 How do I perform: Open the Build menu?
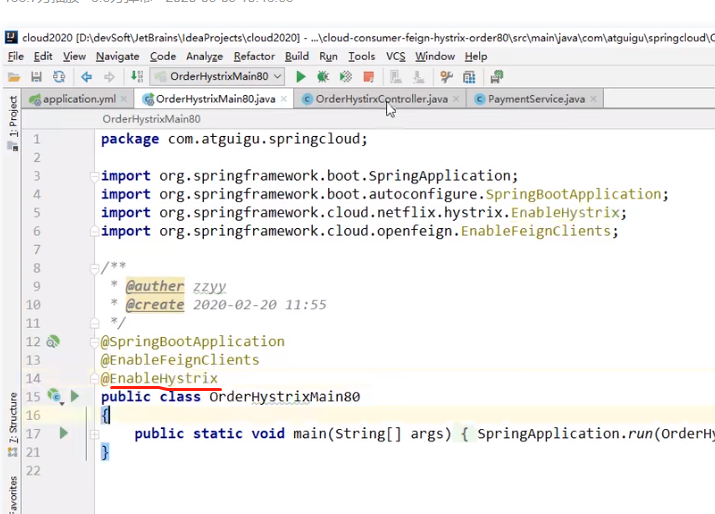[297, 57]
